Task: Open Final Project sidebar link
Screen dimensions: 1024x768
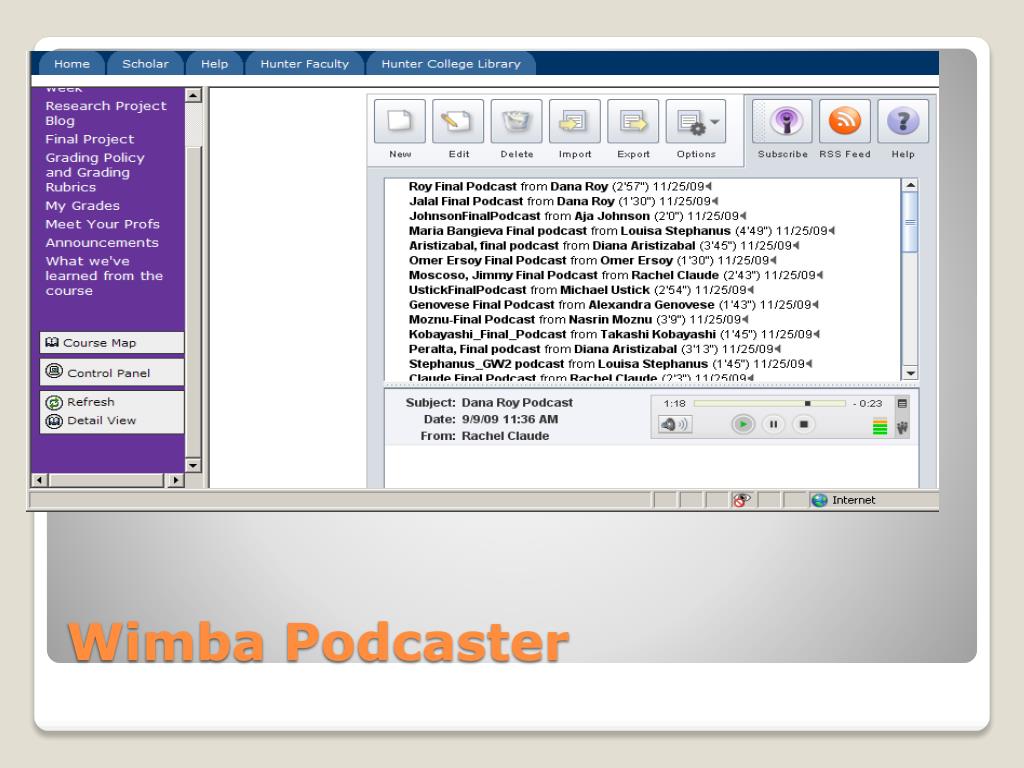Action: pos(89,139)
